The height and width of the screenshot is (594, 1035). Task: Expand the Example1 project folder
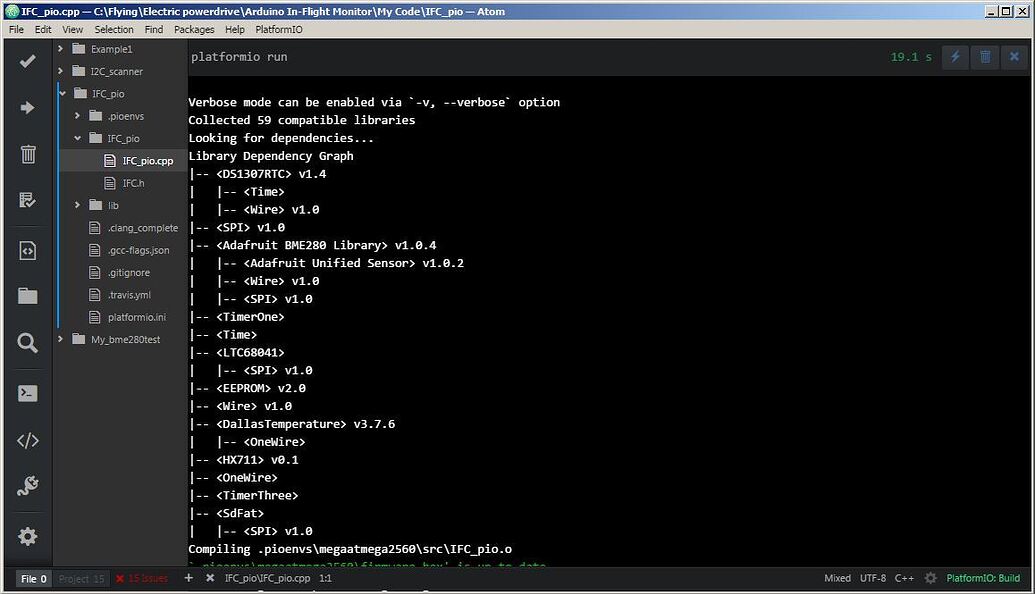pos(61,49)
